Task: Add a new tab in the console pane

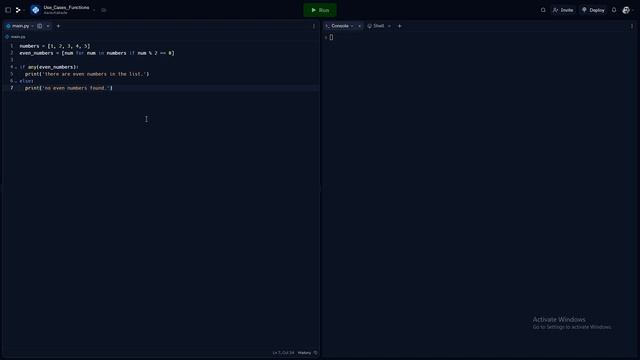Action: click(400, 26)
